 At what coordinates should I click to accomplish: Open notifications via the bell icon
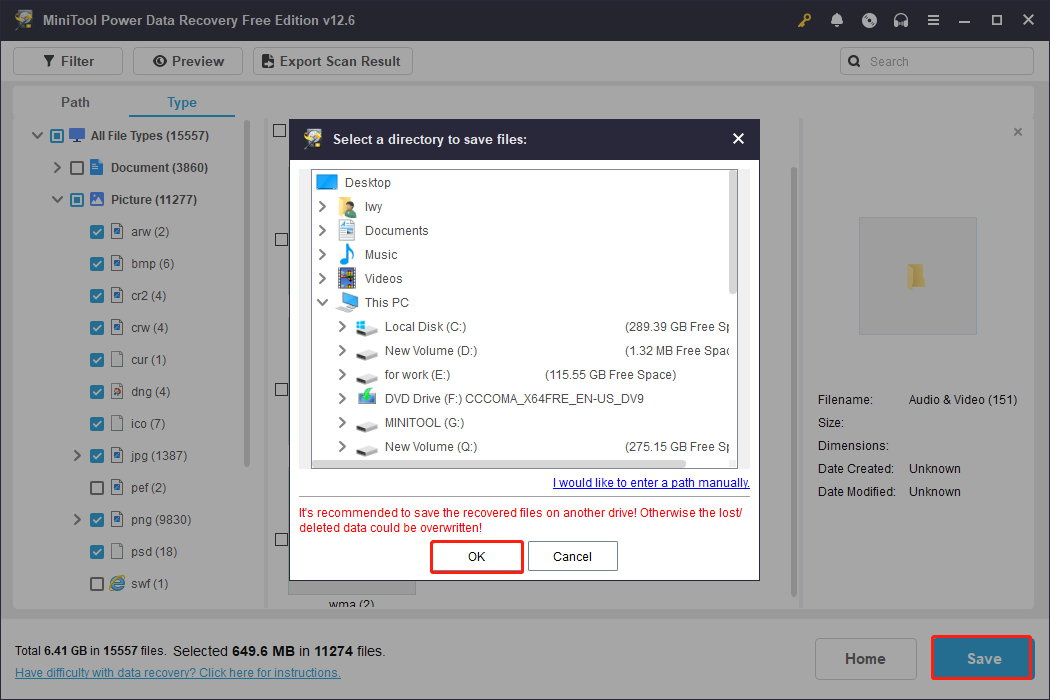pyautogui.click(x=837, y=20)
